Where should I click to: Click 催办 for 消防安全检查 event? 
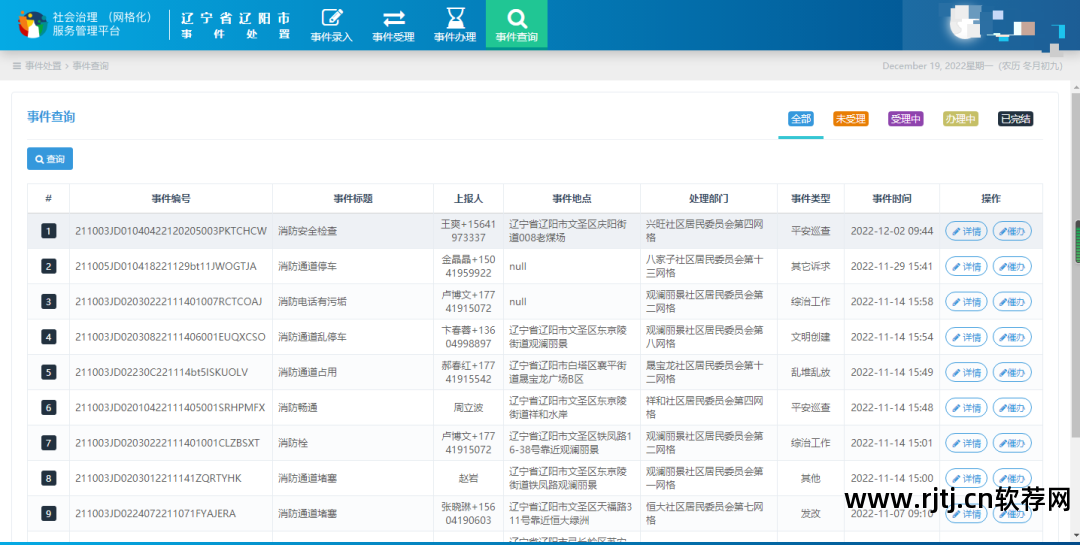1012,232
